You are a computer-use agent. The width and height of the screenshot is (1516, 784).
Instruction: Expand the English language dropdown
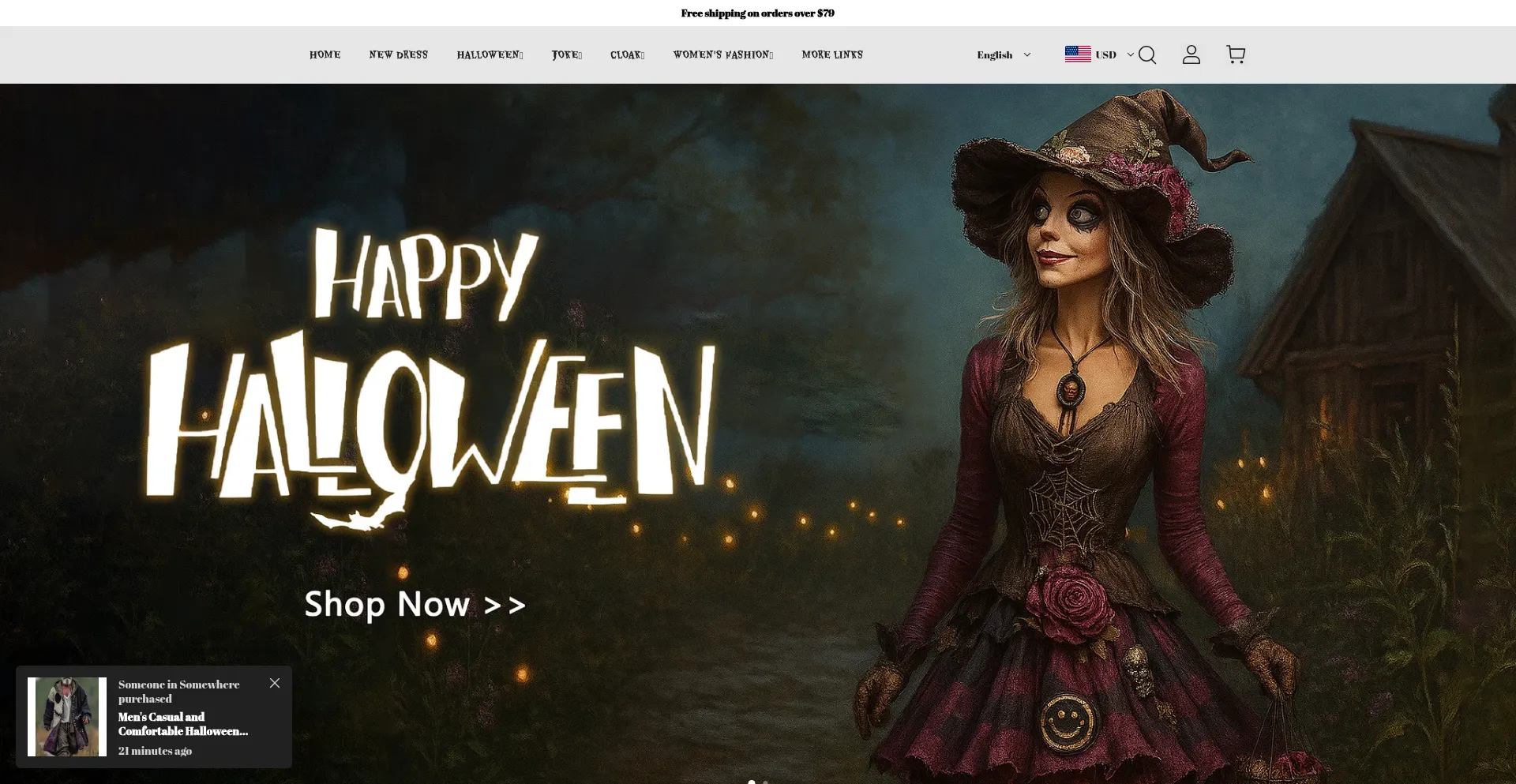pyautogui.click(x=1004, y=54)
